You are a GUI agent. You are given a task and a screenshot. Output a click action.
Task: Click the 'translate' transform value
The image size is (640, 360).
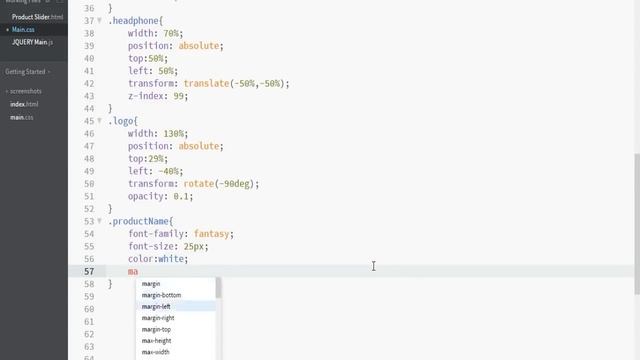tap(207, 84)
